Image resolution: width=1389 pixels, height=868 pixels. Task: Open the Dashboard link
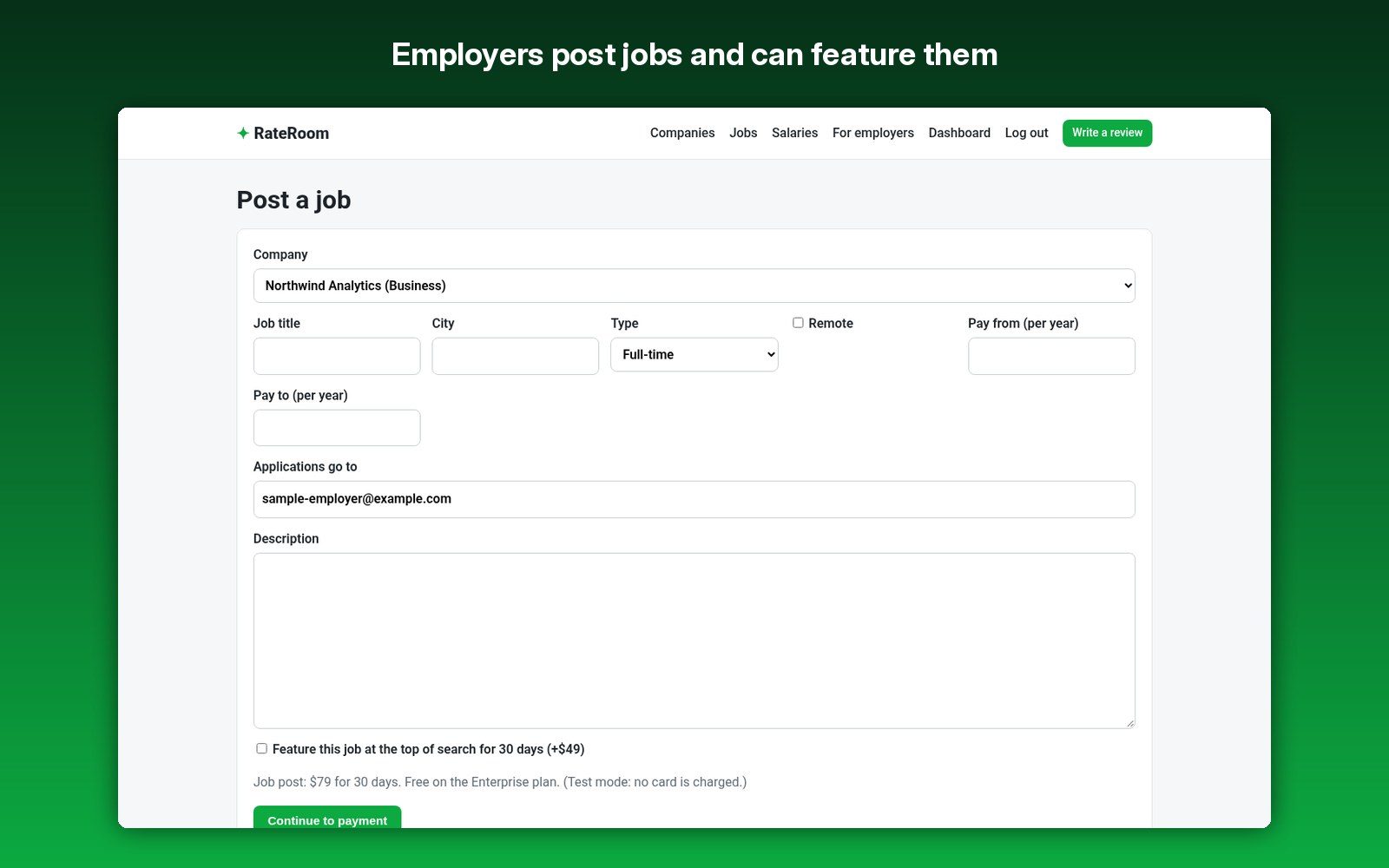click(959, 133)
